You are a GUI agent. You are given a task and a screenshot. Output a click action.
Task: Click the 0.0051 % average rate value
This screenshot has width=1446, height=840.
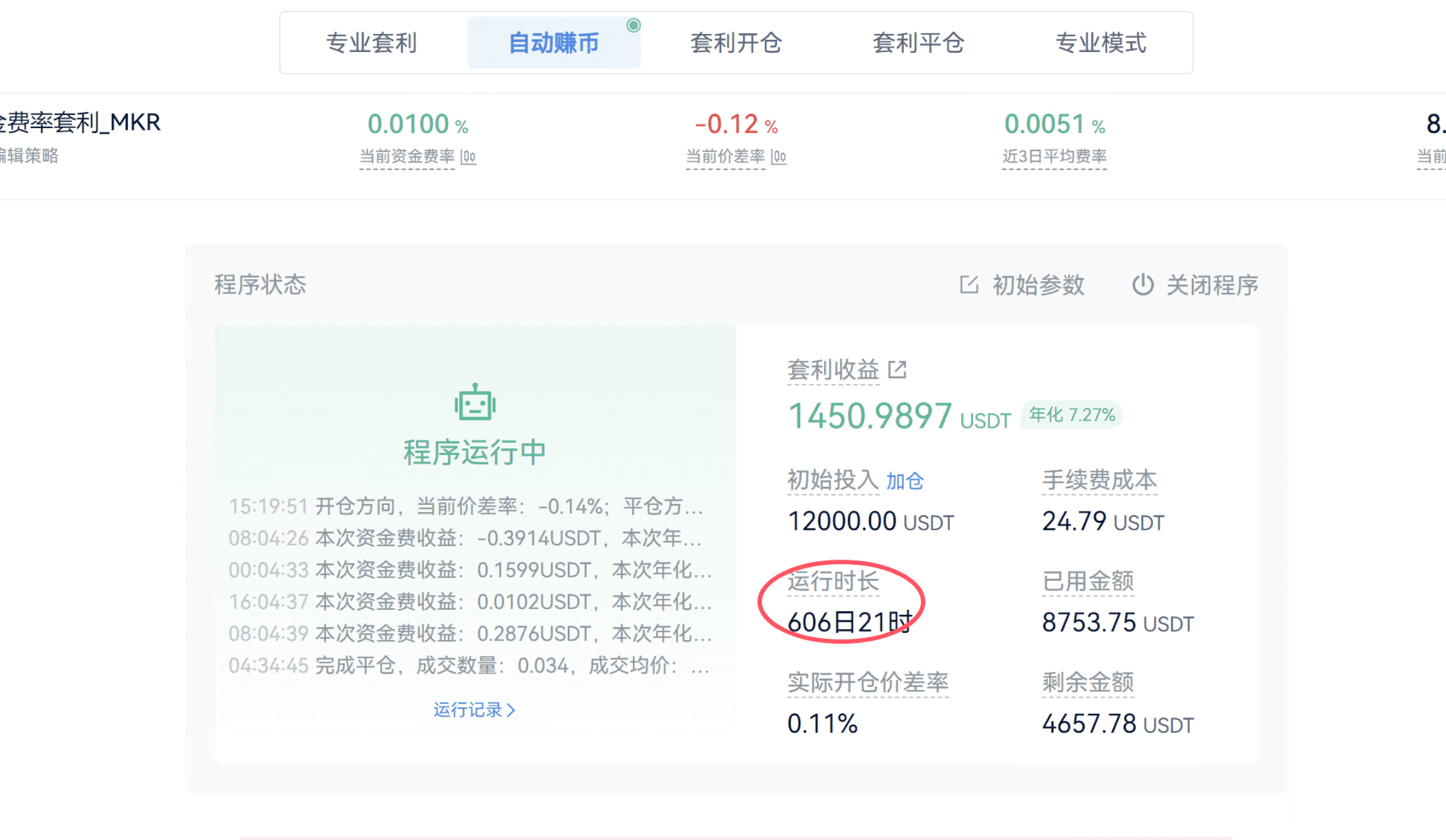[x=1055, y=124]
